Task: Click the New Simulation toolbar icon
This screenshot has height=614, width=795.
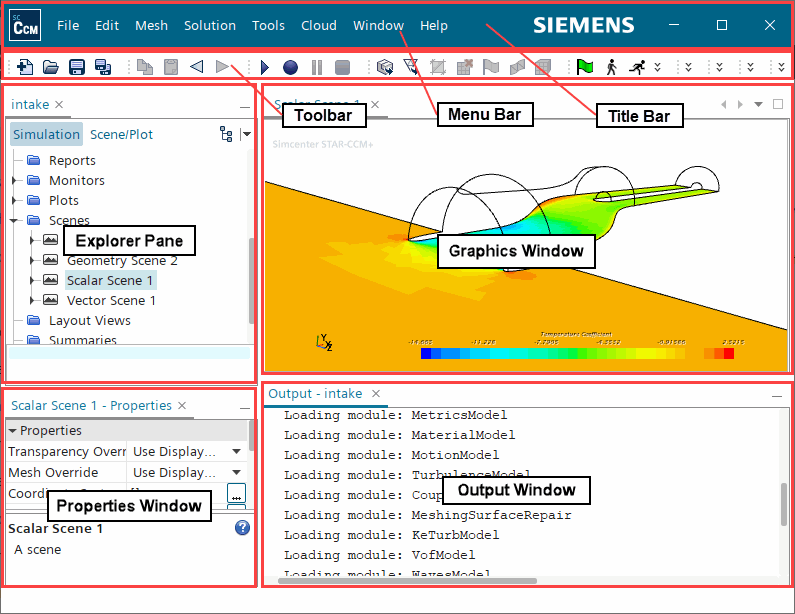Action: [x=25, y=67]
